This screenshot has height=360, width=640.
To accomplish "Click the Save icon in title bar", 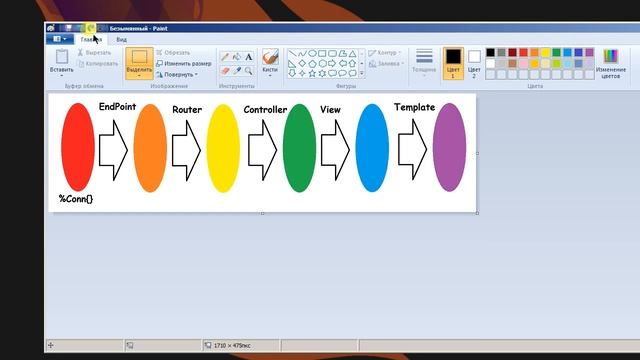I will point(69,28).
